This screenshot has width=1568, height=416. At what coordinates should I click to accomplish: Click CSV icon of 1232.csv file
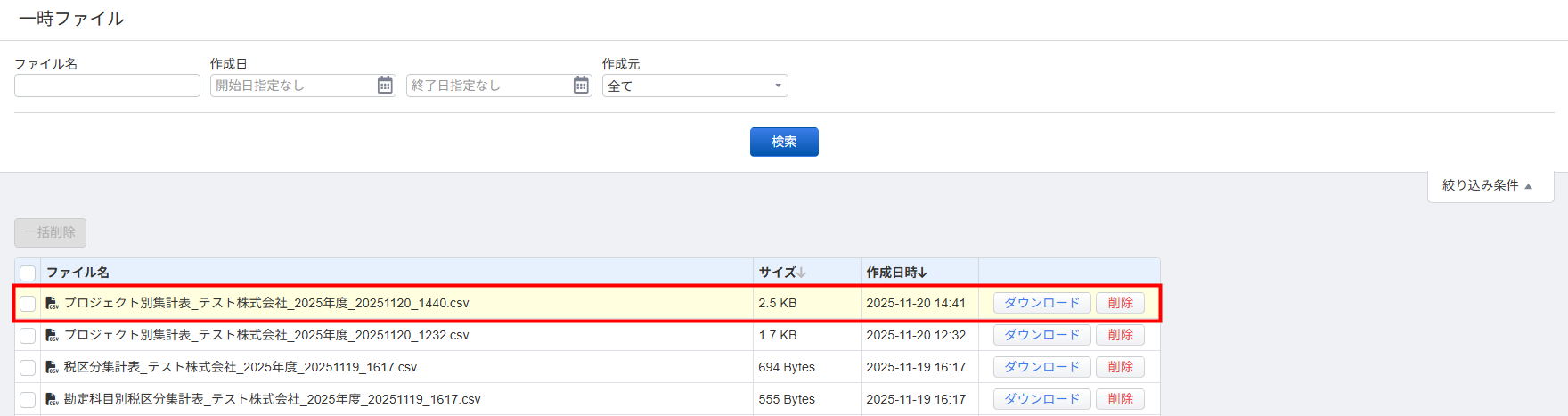click(x=53, y=336)
